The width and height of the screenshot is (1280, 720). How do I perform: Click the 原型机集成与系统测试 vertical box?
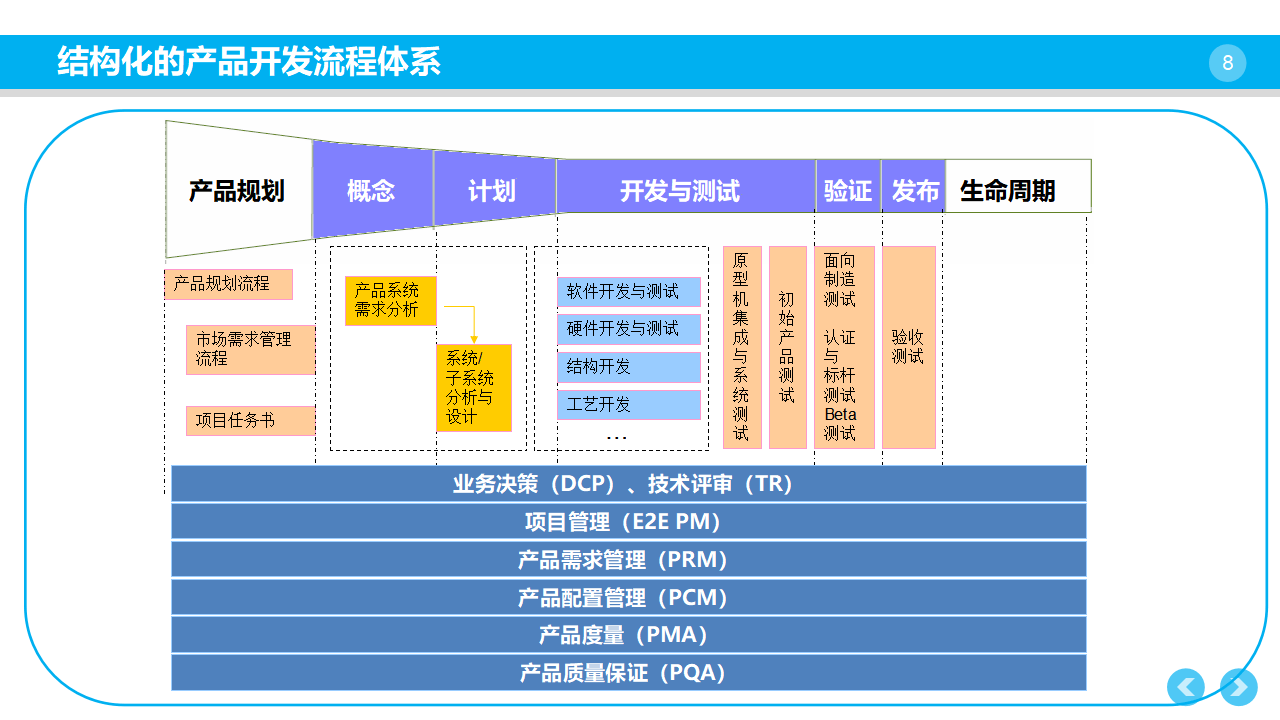[x=742, y=347]
